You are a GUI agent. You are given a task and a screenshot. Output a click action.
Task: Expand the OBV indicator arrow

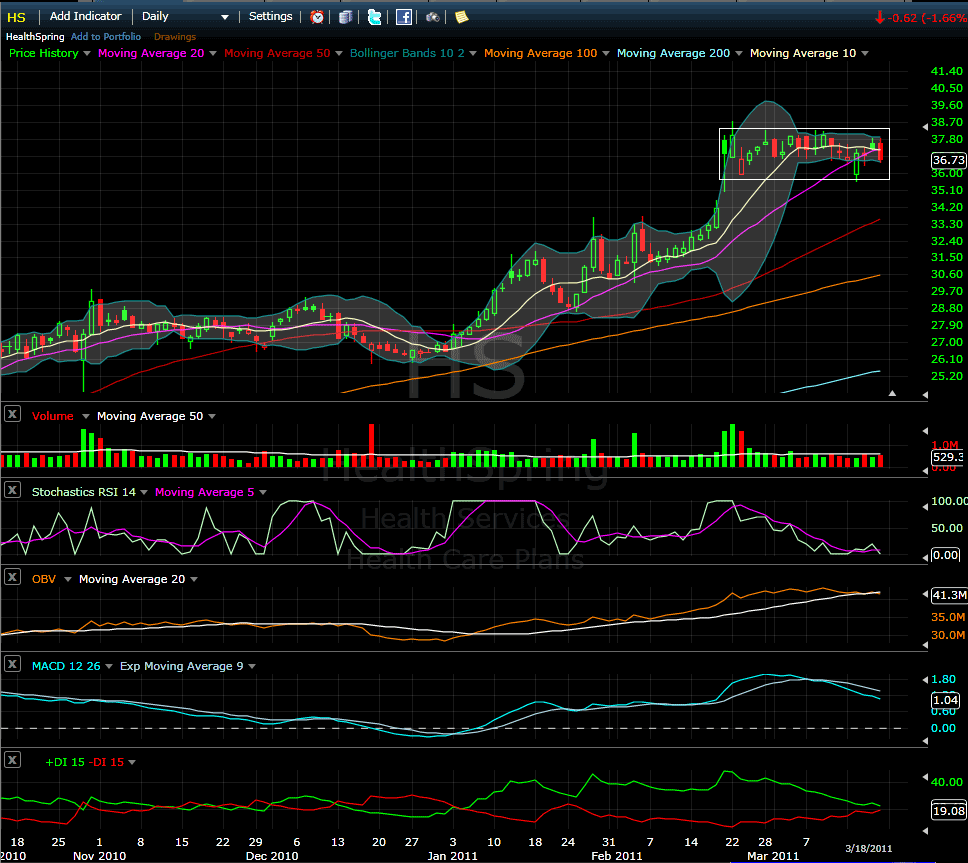click(68, 580)
